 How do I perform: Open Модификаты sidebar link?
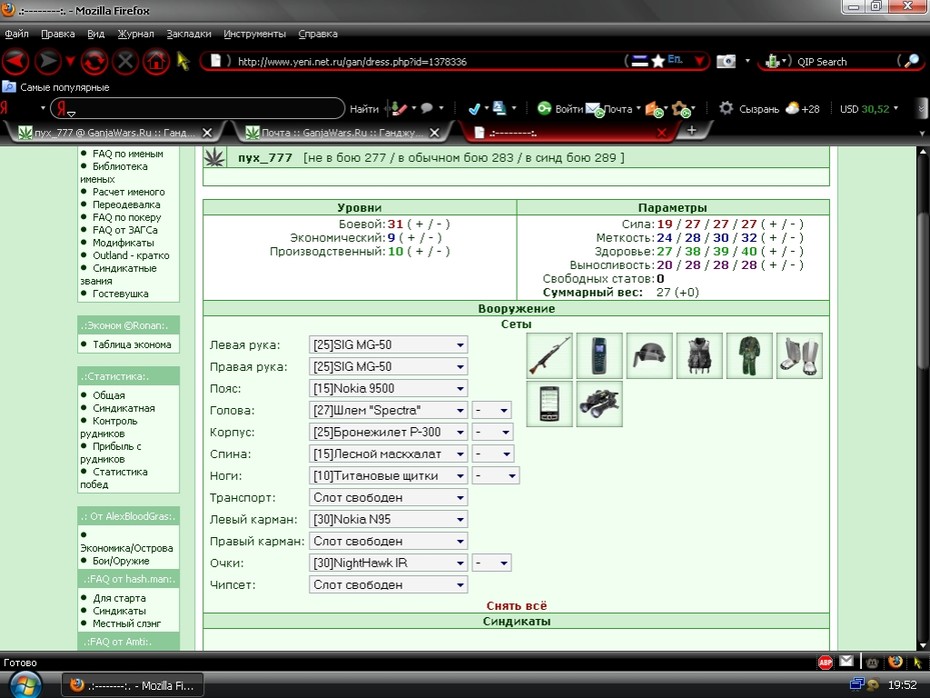coord(123,243)
